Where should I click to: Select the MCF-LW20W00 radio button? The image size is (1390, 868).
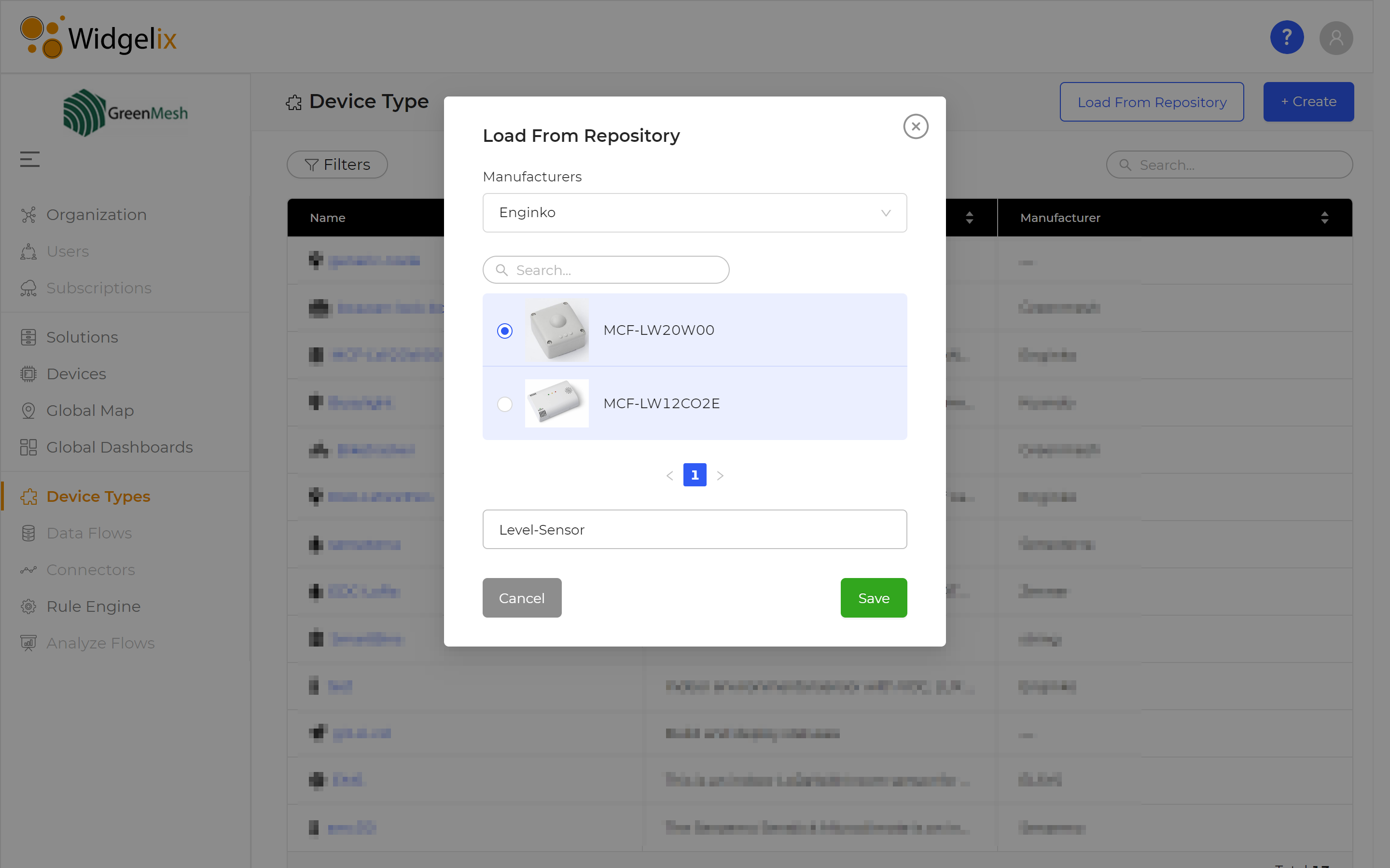tap(504, 330)
